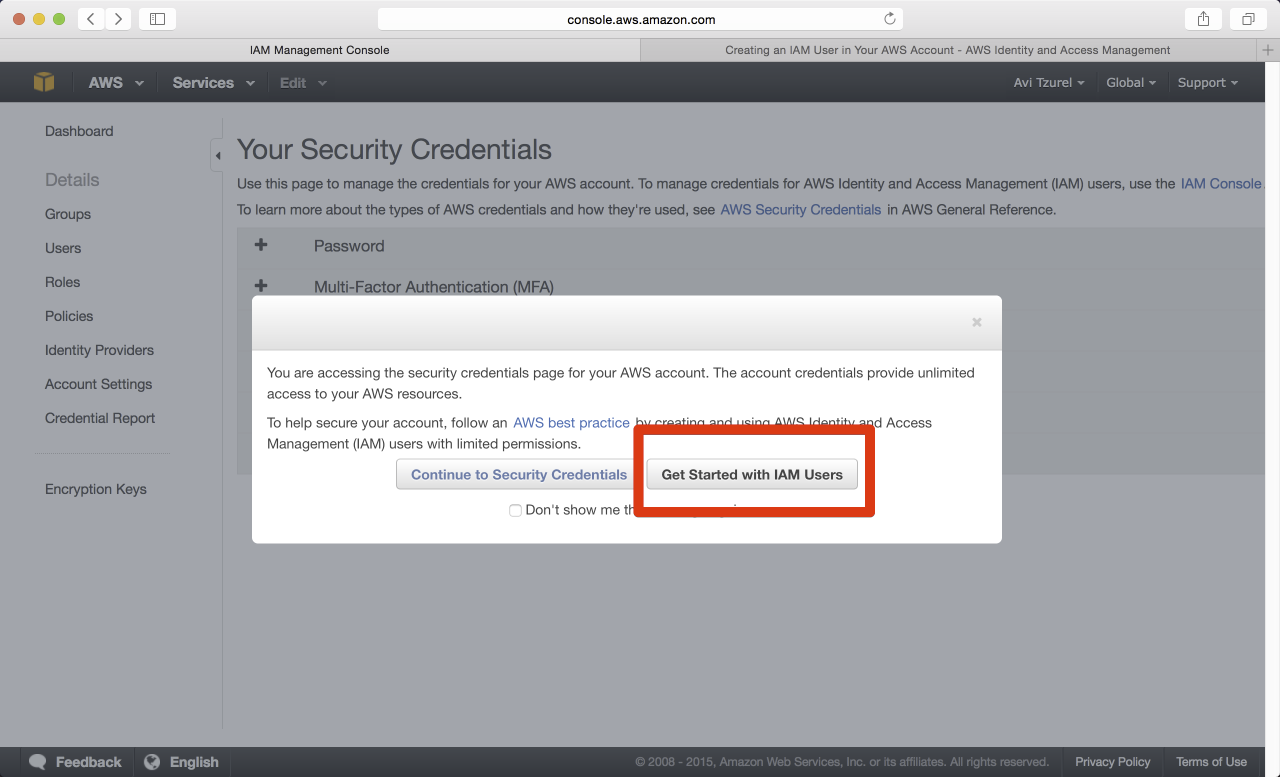Click the AWS cube logo icon

44,82
